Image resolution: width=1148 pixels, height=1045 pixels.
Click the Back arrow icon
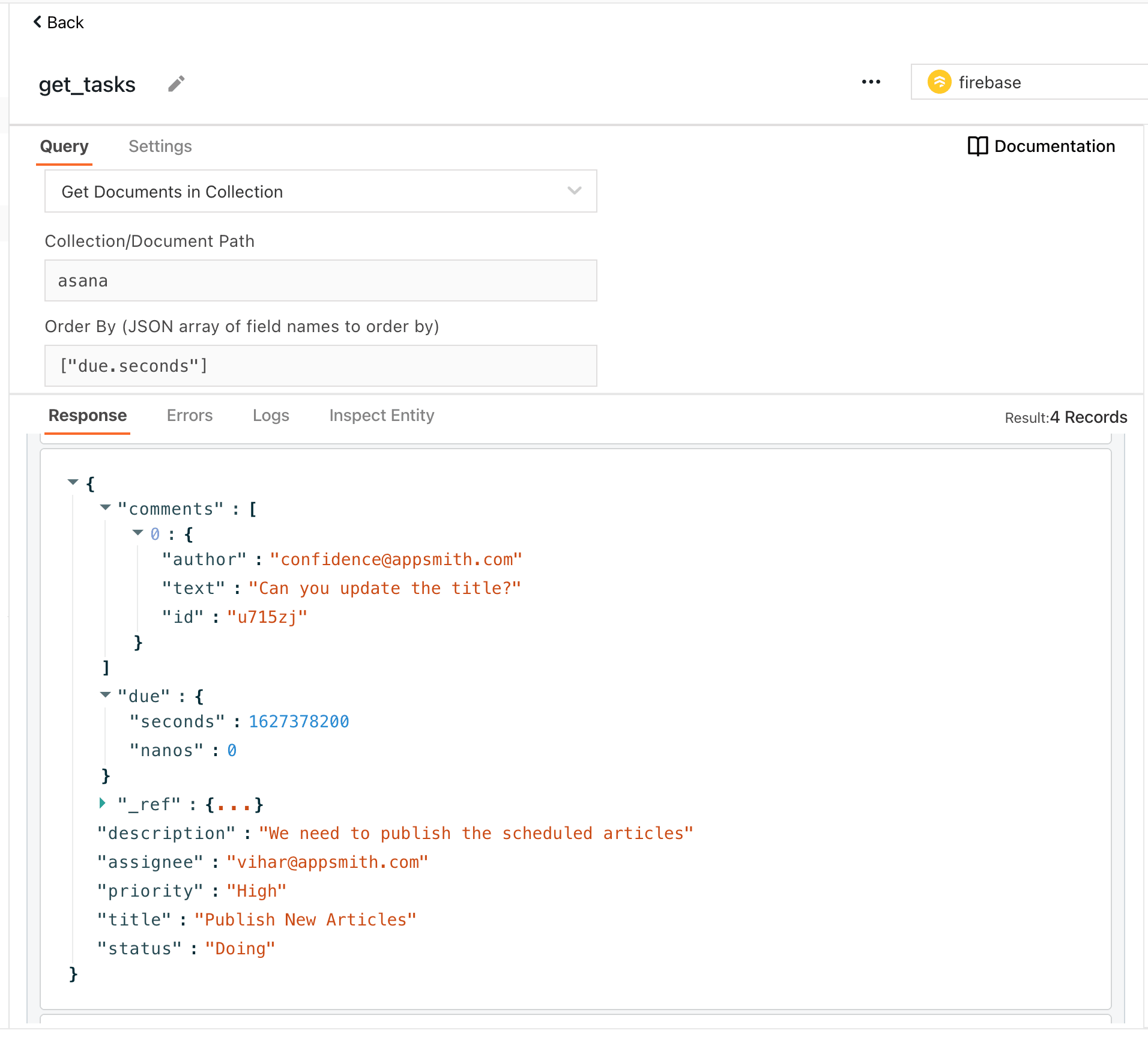[x=37, y=22]
